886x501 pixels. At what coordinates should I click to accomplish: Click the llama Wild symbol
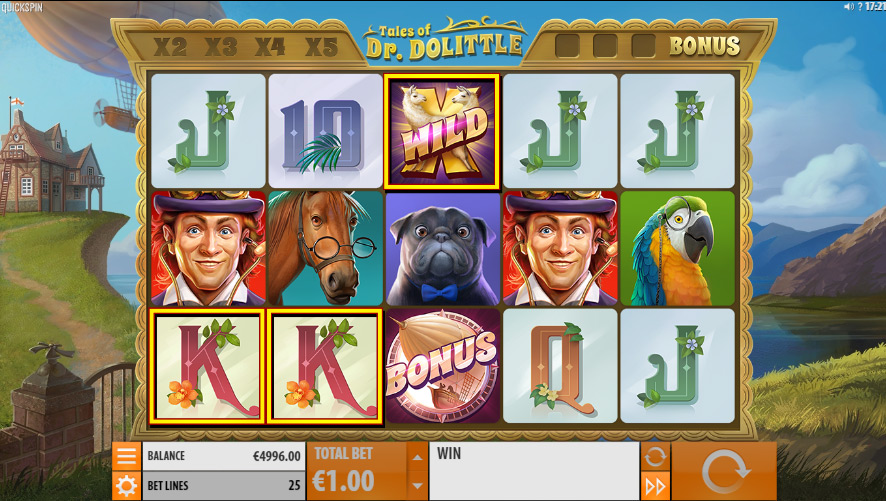442,131
